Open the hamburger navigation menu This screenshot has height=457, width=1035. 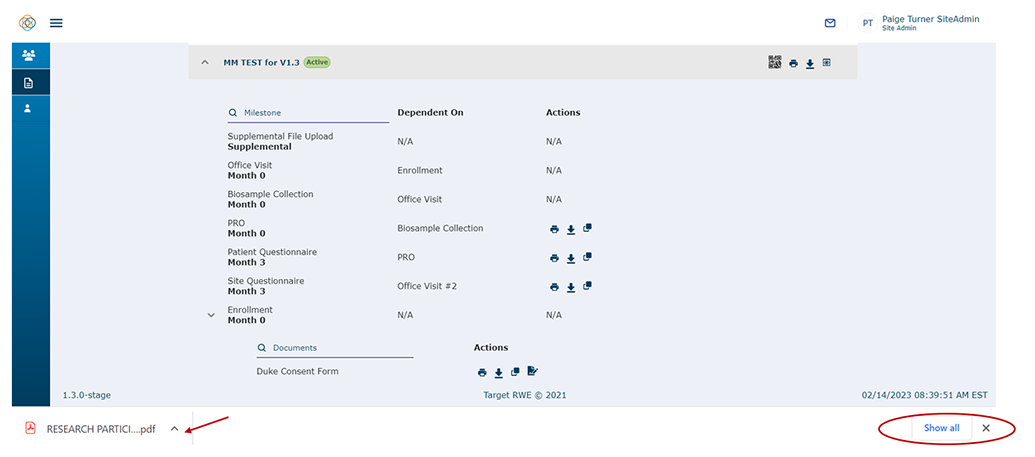[57, 23]
